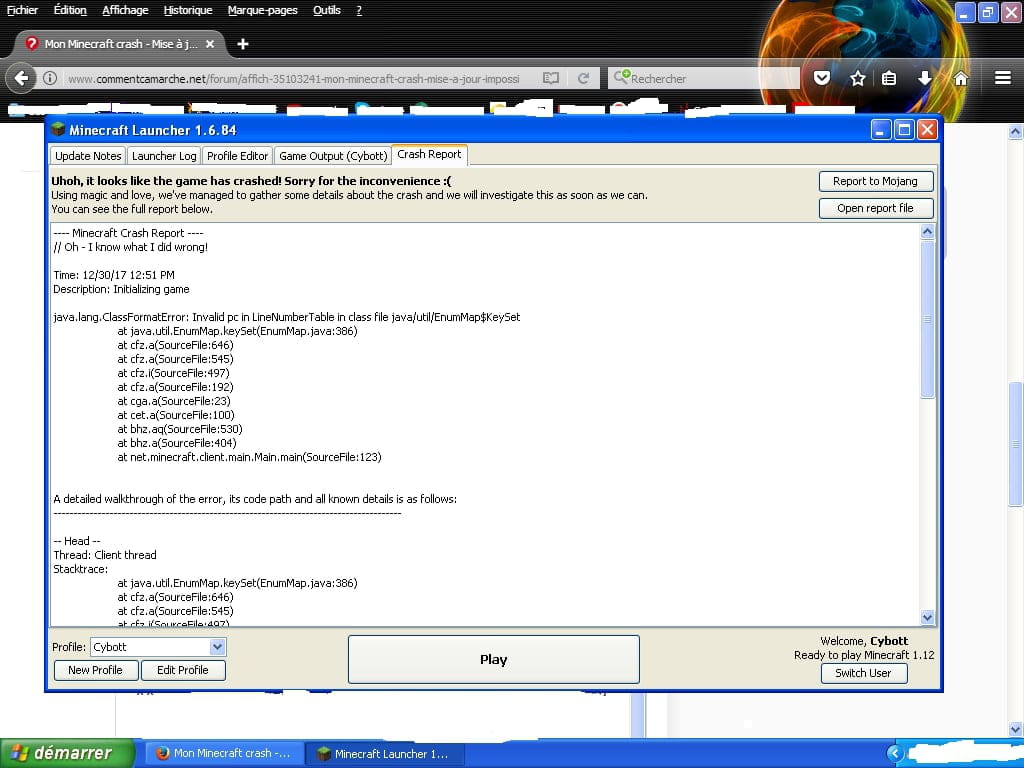Toggle Firefox reader view icon

click(x=551, y=78)
